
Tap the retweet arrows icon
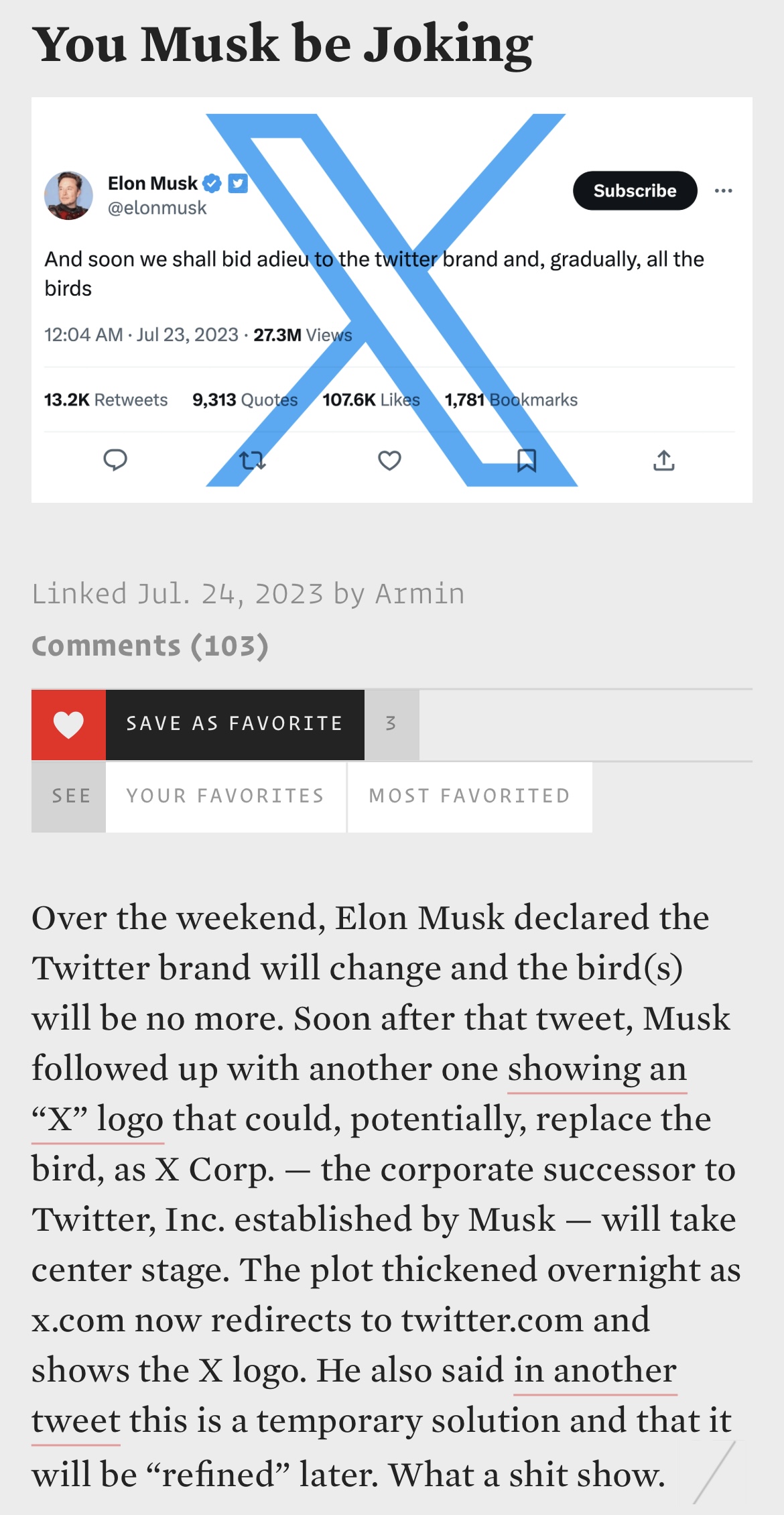253,461
